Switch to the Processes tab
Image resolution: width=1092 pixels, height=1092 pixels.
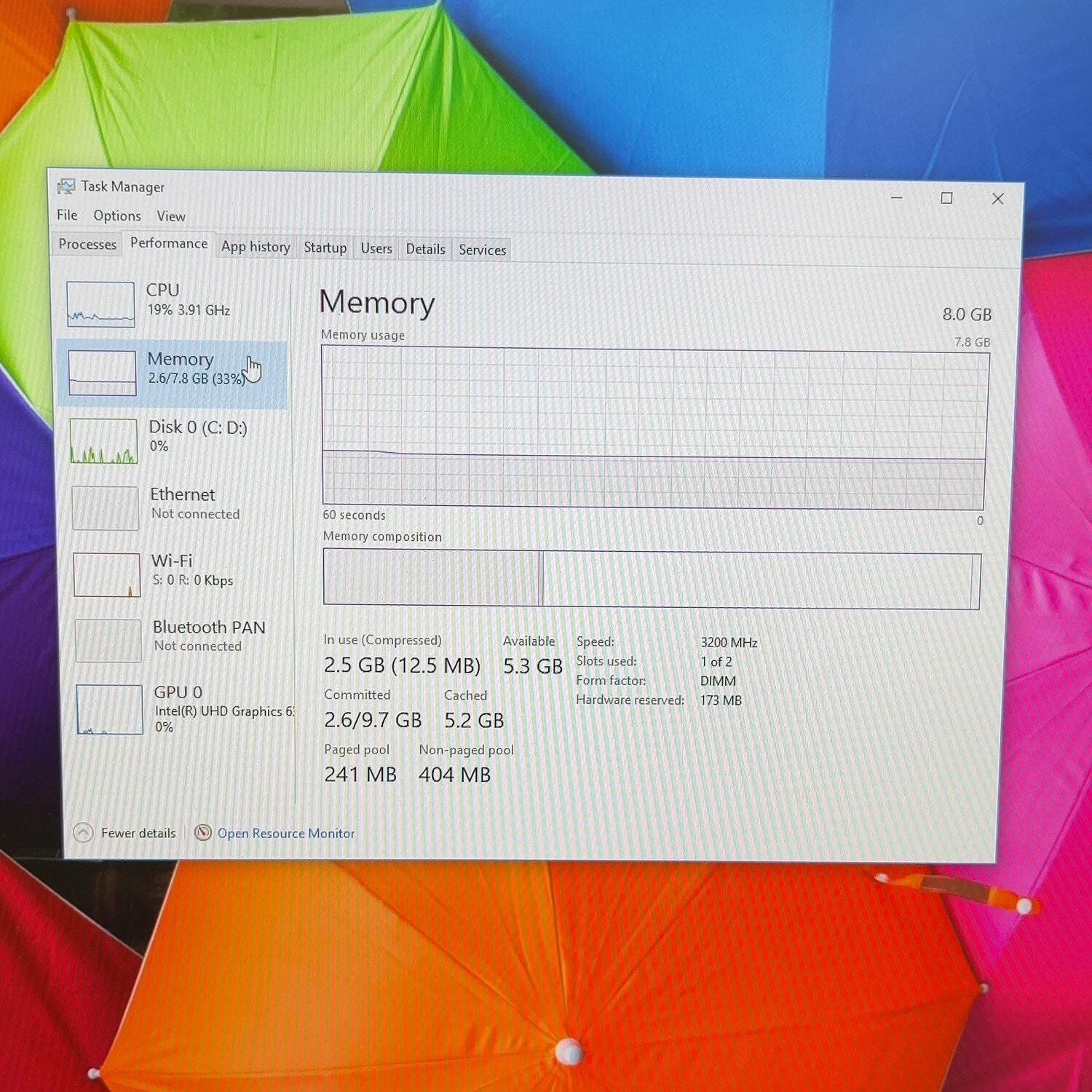coord(87,244)
